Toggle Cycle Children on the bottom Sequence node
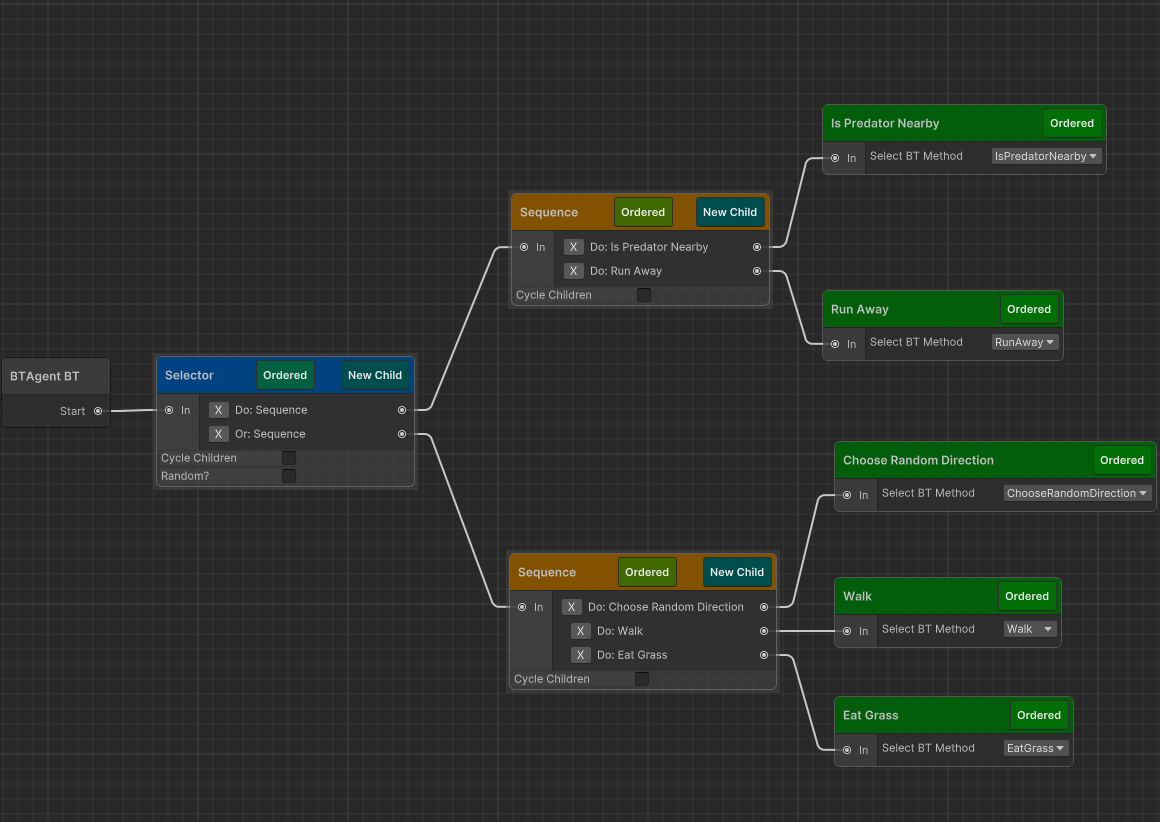1160x822 pixels. click(641, 678)
